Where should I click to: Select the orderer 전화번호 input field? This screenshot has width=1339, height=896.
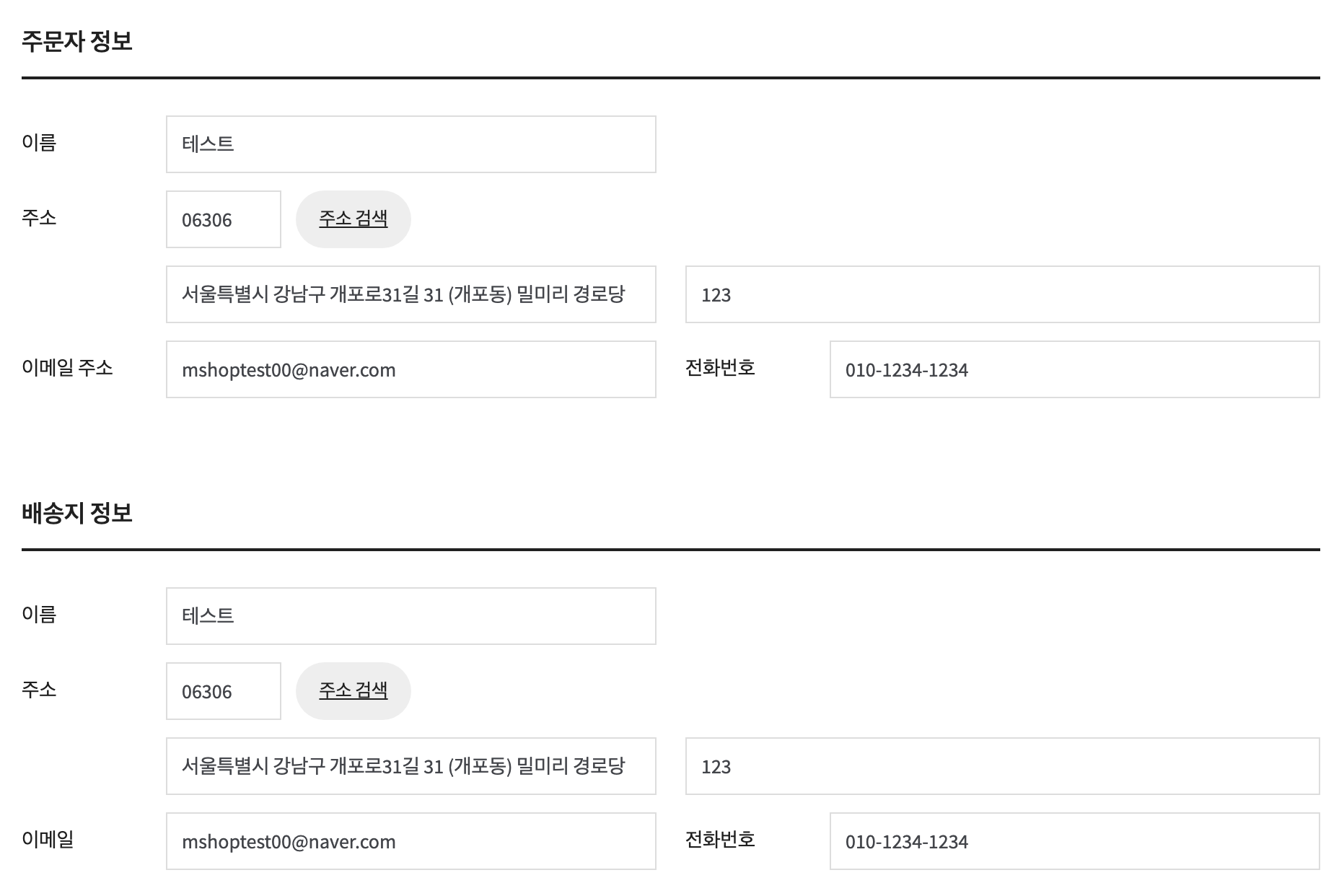click(1074, 369)
